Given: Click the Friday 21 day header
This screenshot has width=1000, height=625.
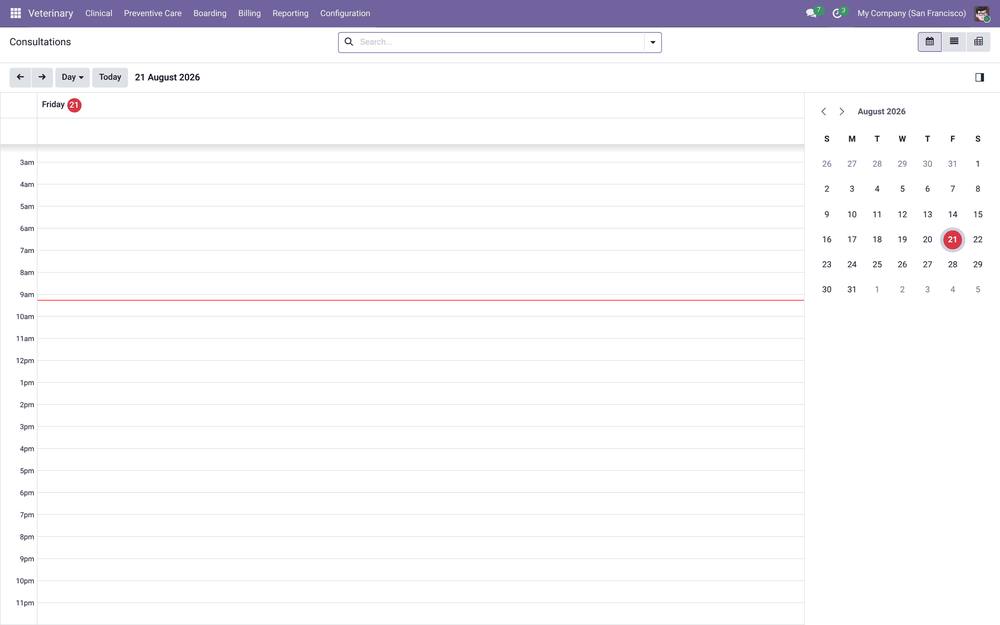Looking at the screenshot, I should pos(61,105).
